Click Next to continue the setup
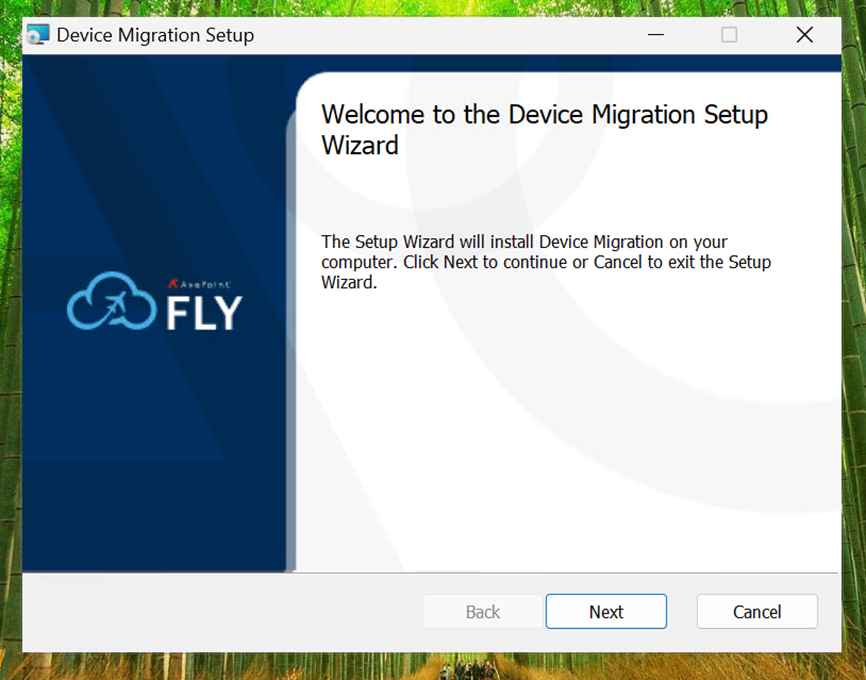This screenshot has height=680, width=866. coord(606,612)
